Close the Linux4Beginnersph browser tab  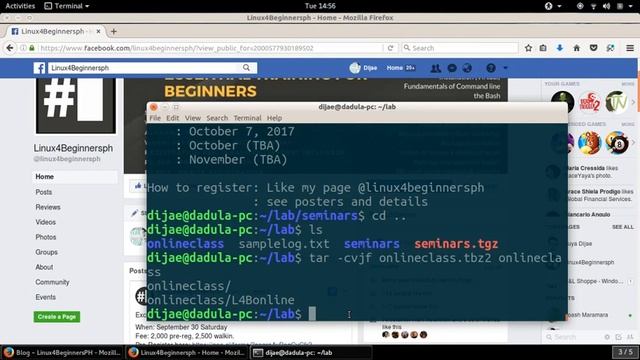click(98, 31)
